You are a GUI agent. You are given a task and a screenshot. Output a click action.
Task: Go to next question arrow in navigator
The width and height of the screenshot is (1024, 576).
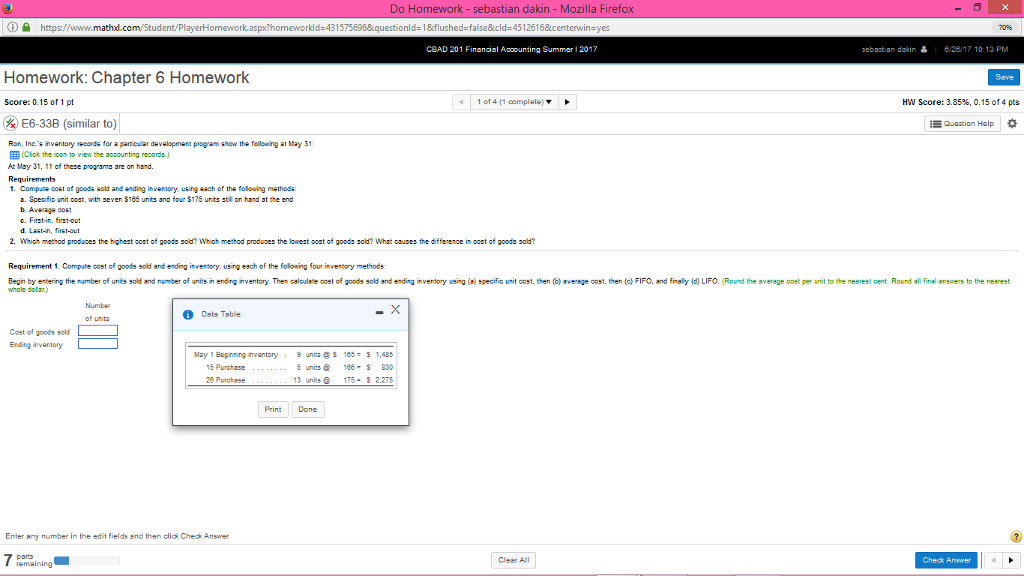[x=567, y=102]
